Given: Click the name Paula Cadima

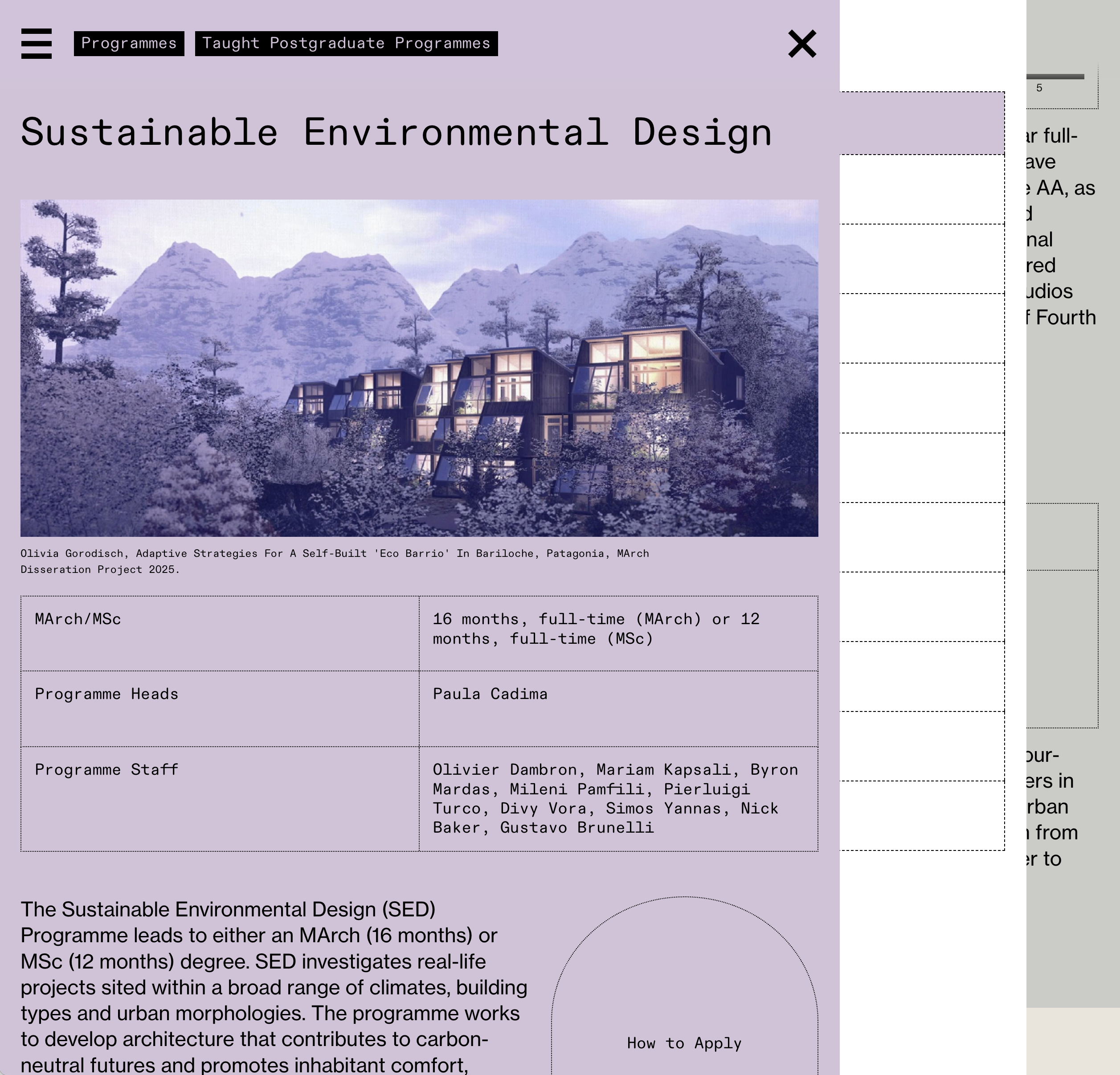Looking at the screenshot, I should pos(491,694).
